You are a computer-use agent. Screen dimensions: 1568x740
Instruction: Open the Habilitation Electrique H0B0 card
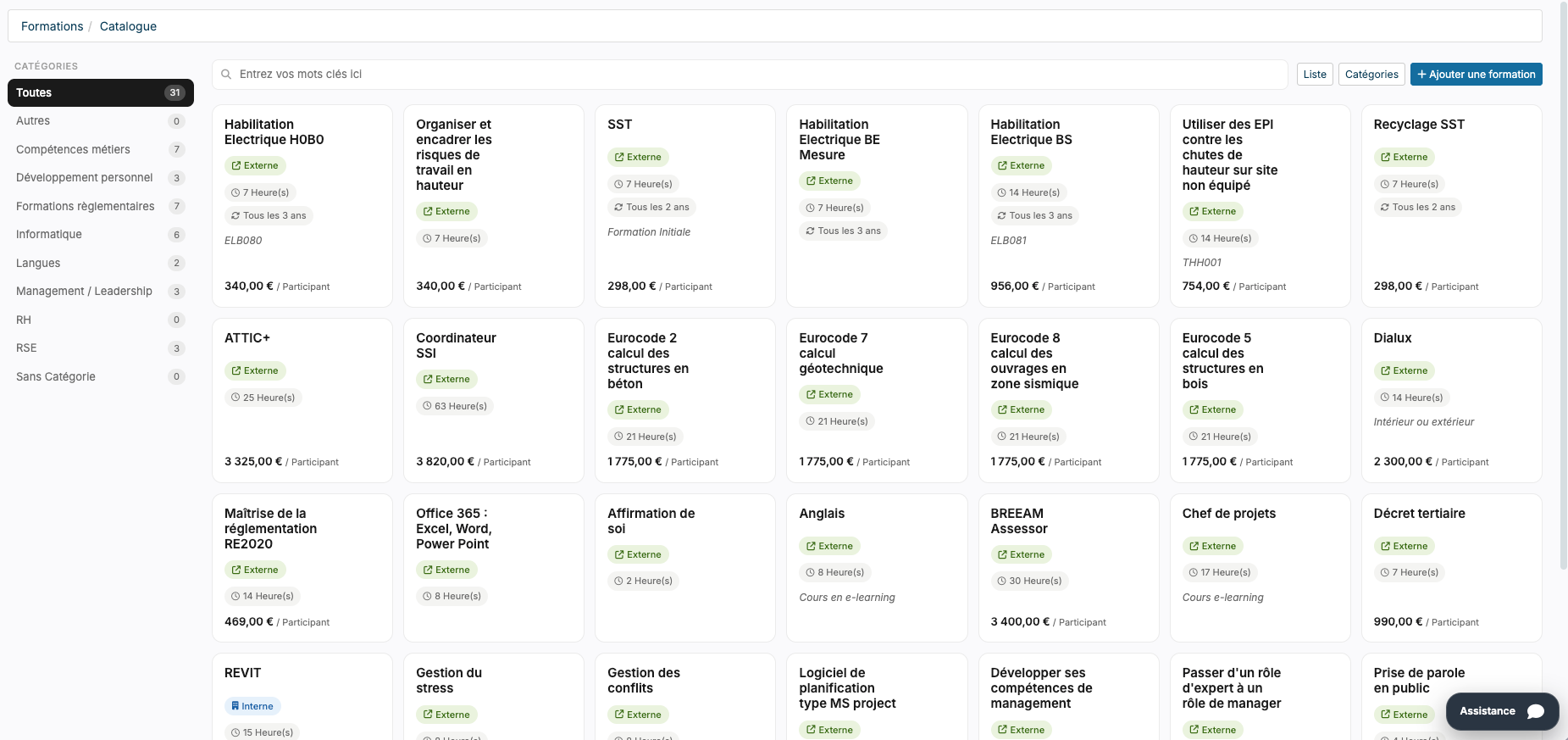click(x=302, y=206)
